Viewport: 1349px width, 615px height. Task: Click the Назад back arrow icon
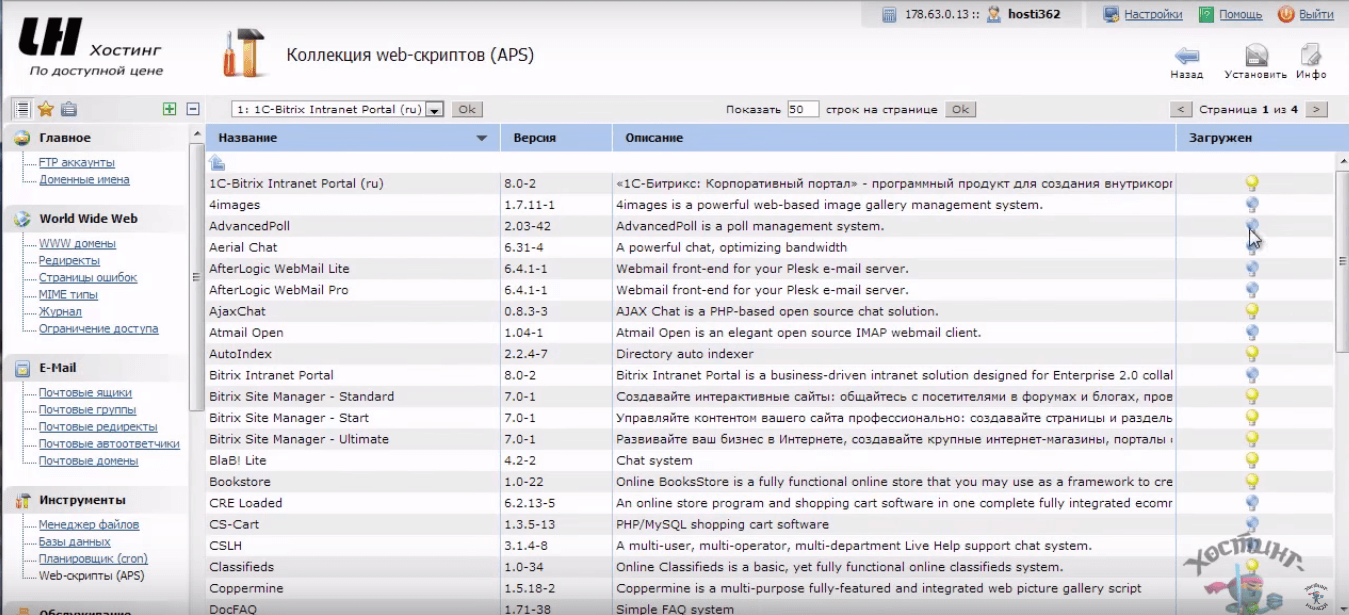[x=1186, y=56]
